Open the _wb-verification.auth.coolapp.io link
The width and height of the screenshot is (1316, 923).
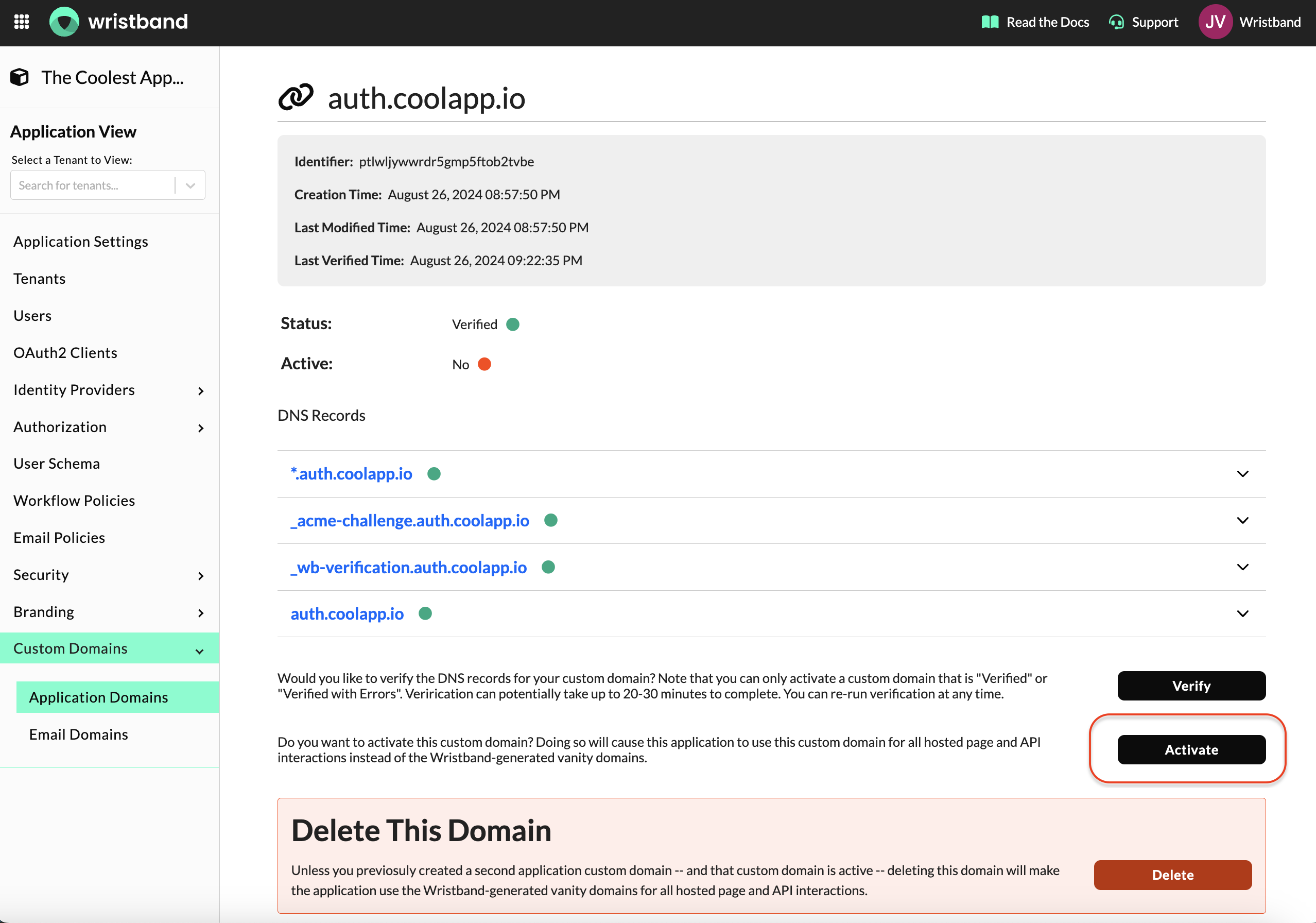pos(409,567)
